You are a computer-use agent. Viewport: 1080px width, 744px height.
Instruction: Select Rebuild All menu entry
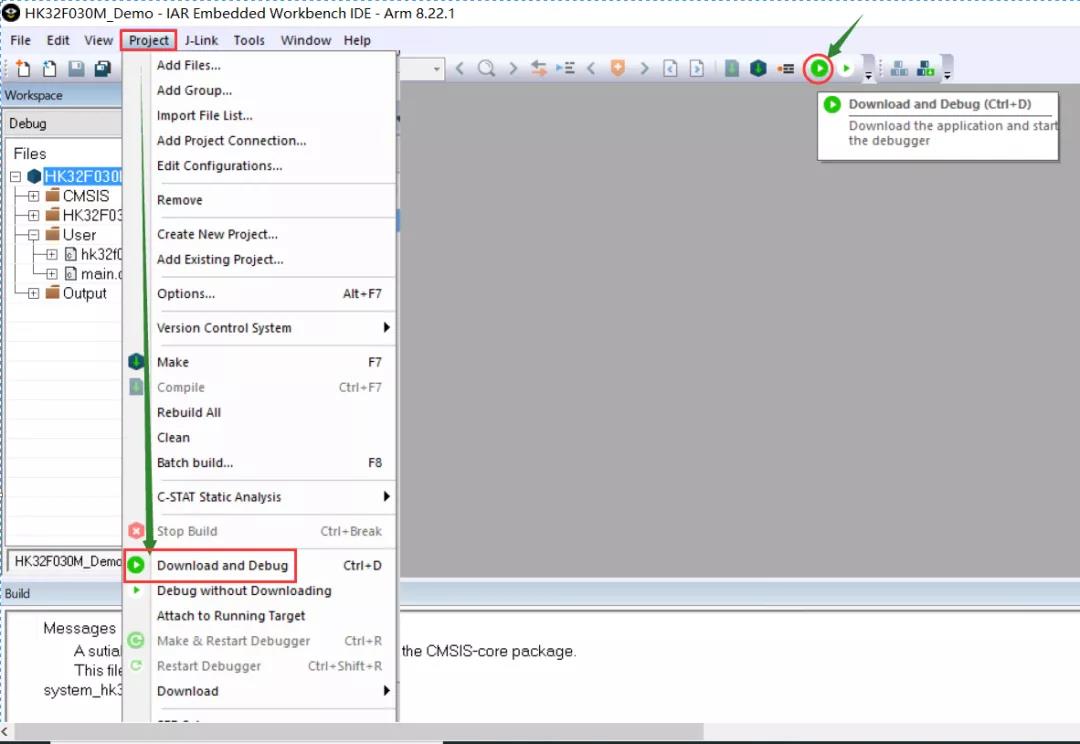(x=260, y=413)
